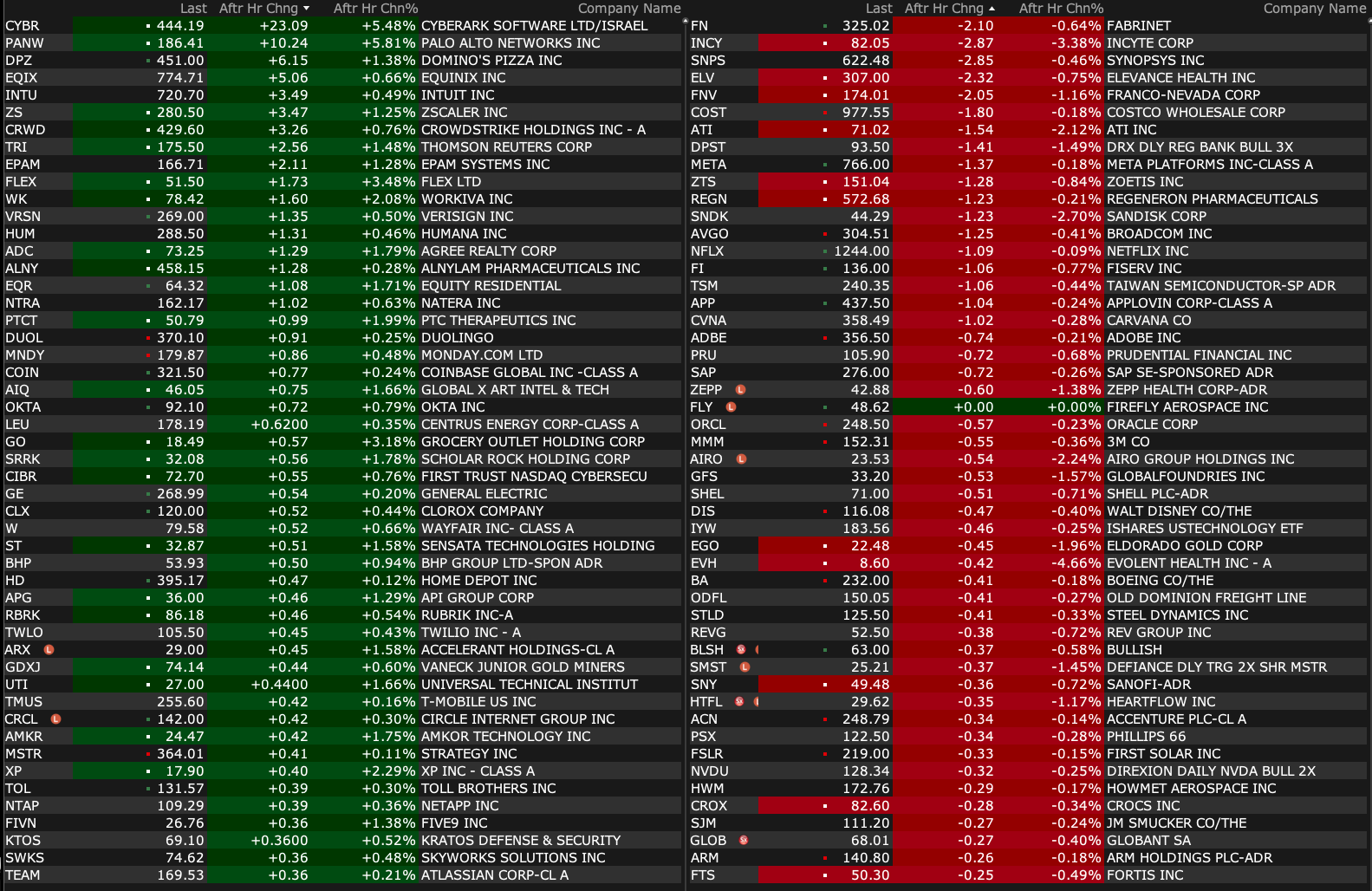
Task: Click the scroll handle at left table's top-right
Action: (685, 21)
